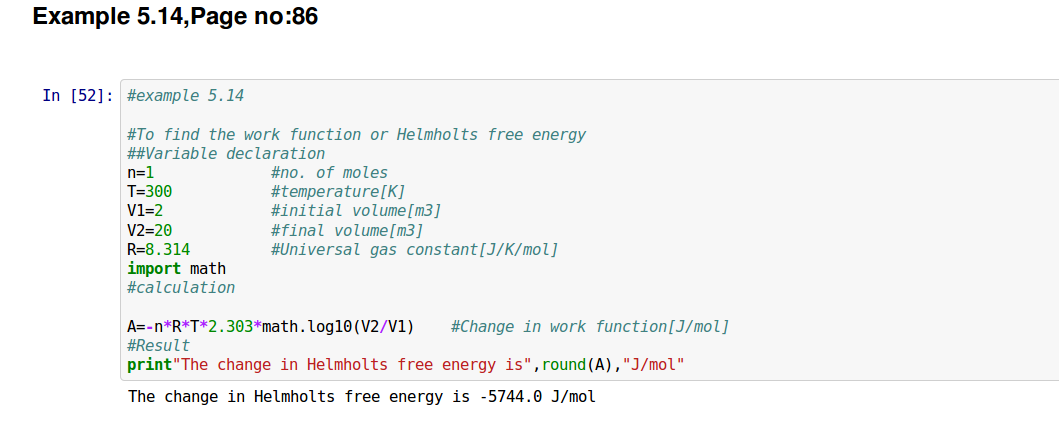Click the "#initial volume[m3]" comment
1059x428 pixels.
(x=355, y=210)
